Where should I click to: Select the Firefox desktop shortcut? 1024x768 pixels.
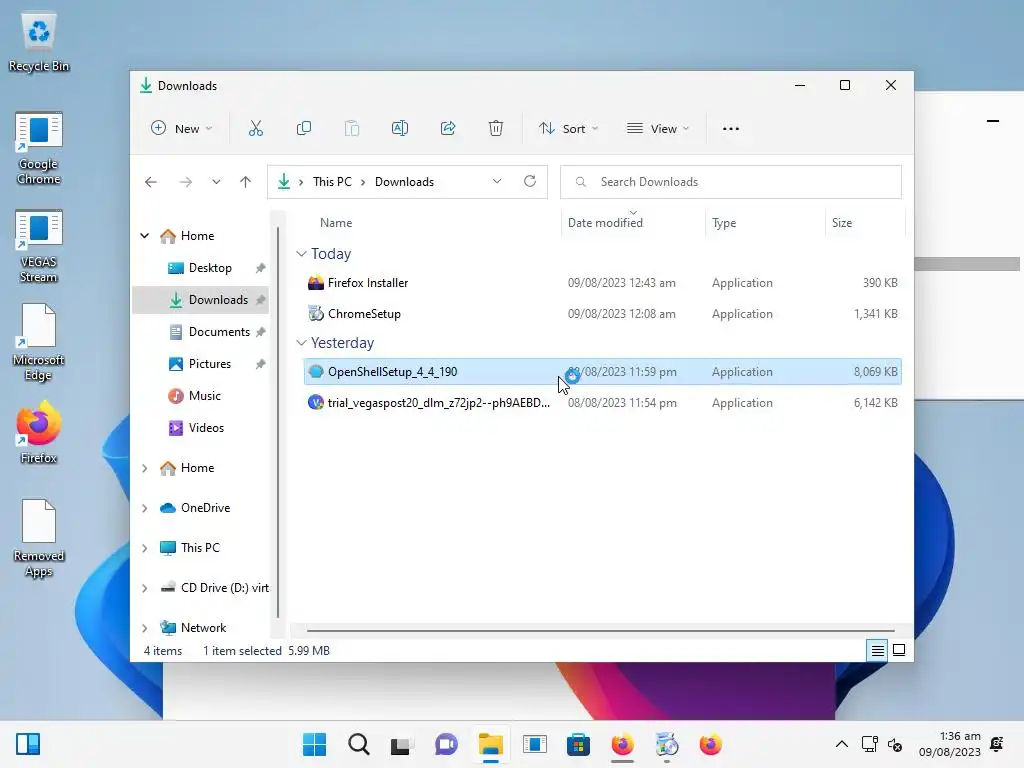[39, 433]
